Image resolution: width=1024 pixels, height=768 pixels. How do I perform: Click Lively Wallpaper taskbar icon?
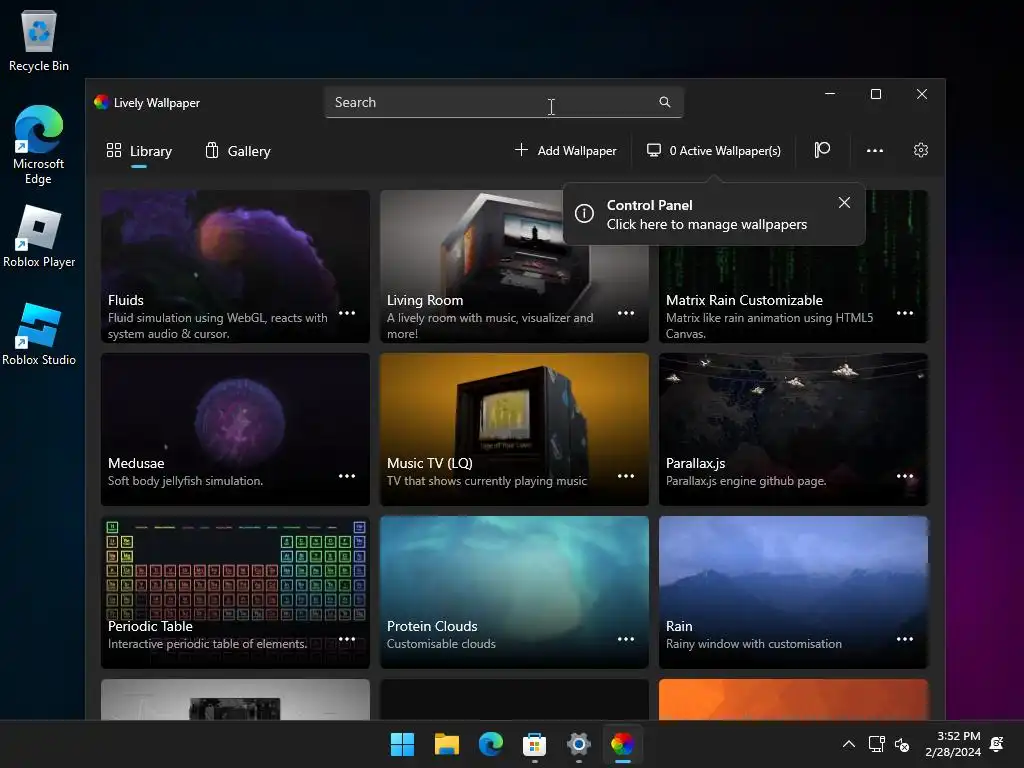622,744
